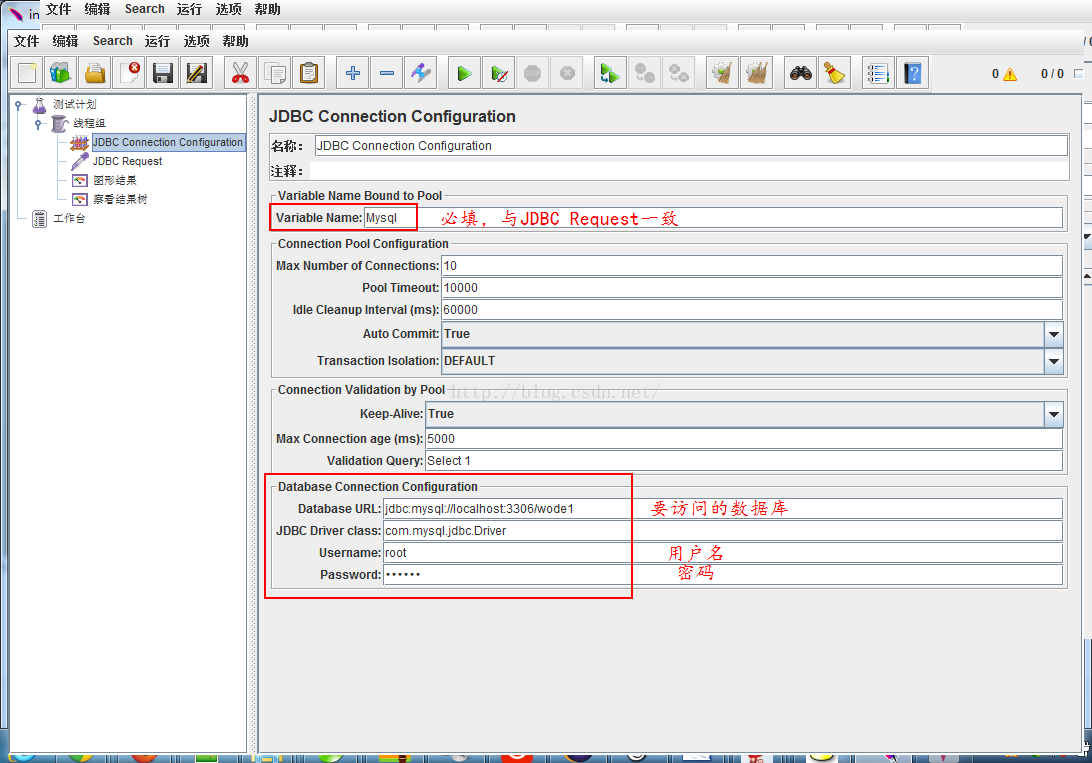Click the Max Connection age field
Screen dimensions: 1092x763
744,439
